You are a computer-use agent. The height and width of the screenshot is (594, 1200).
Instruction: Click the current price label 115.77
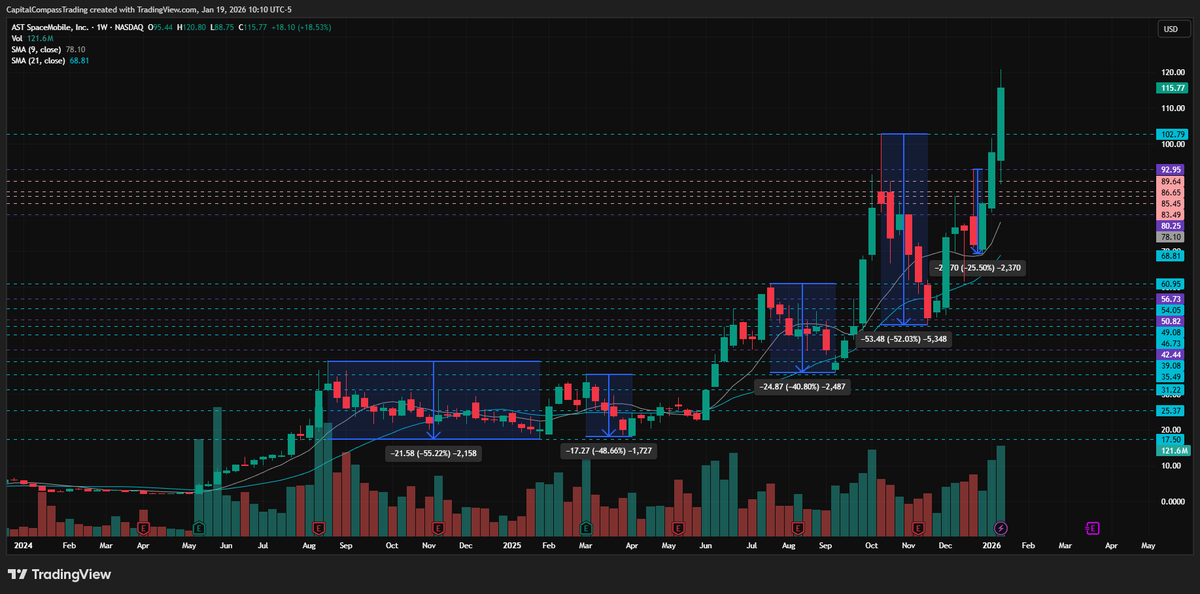tap(1171, 88)
